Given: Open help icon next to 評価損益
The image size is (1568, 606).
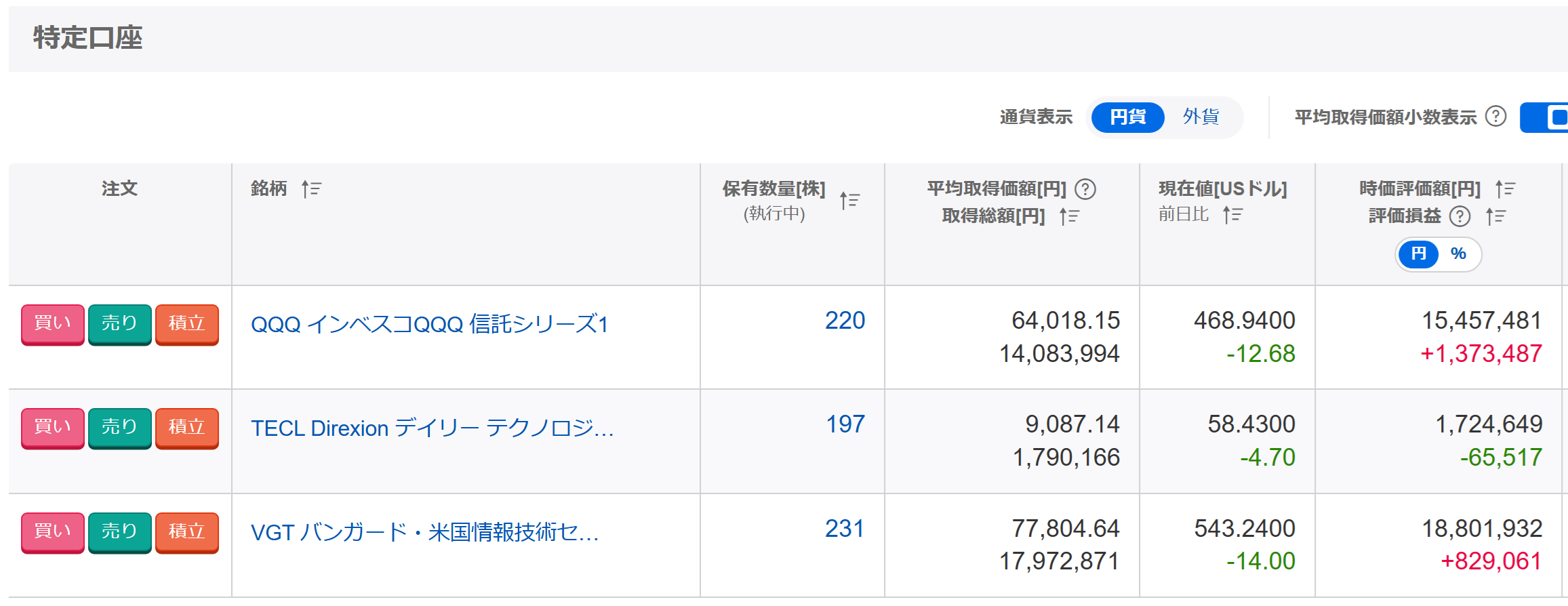Looking at the screenshot, I should (x=1460, y=216).
